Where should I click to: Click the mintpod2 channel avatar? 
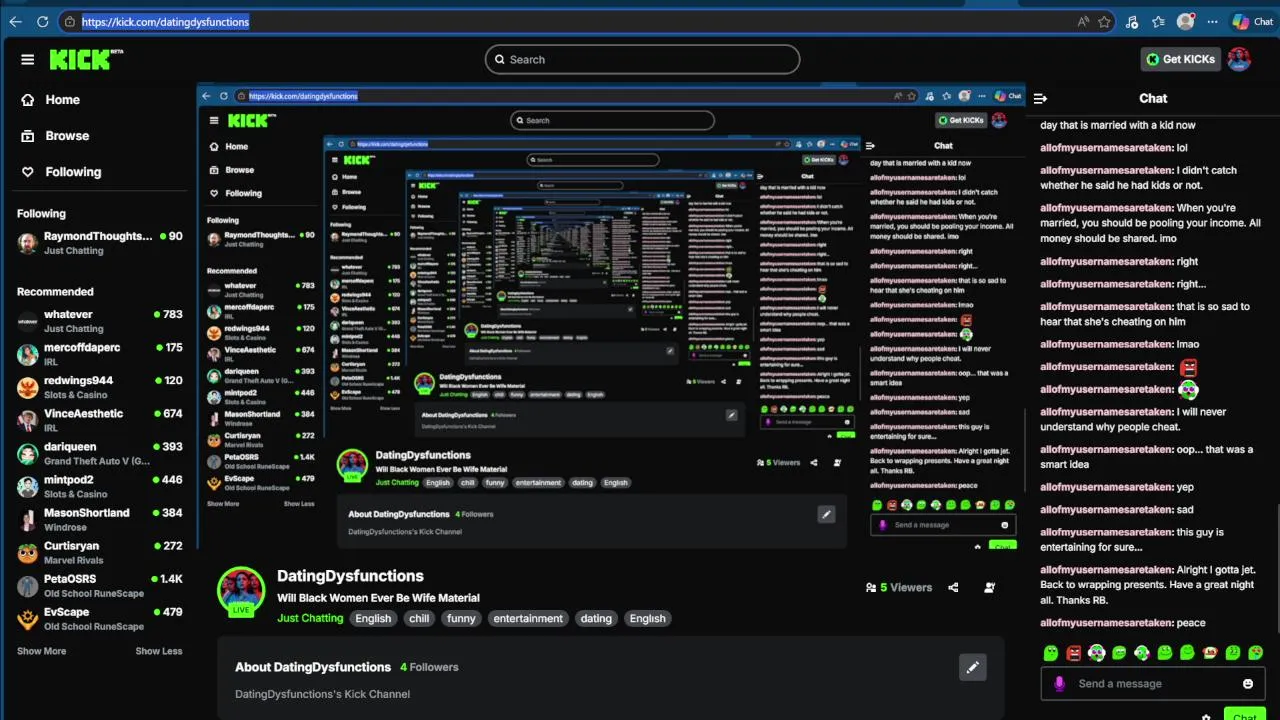pos(28,486)
